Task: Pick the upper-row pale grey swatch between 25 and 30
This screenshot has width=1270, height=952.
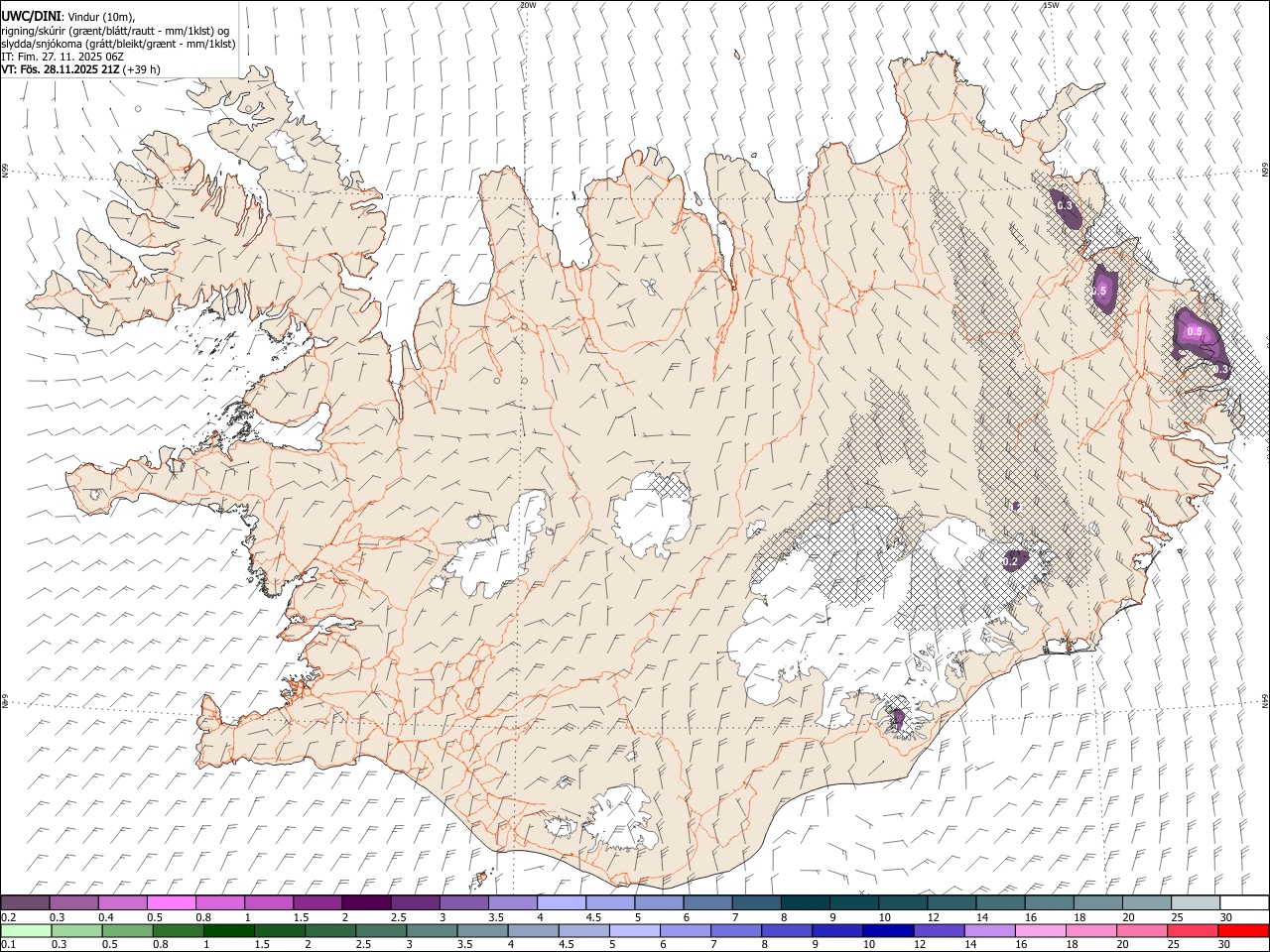Action: [x=1196, y=902]
